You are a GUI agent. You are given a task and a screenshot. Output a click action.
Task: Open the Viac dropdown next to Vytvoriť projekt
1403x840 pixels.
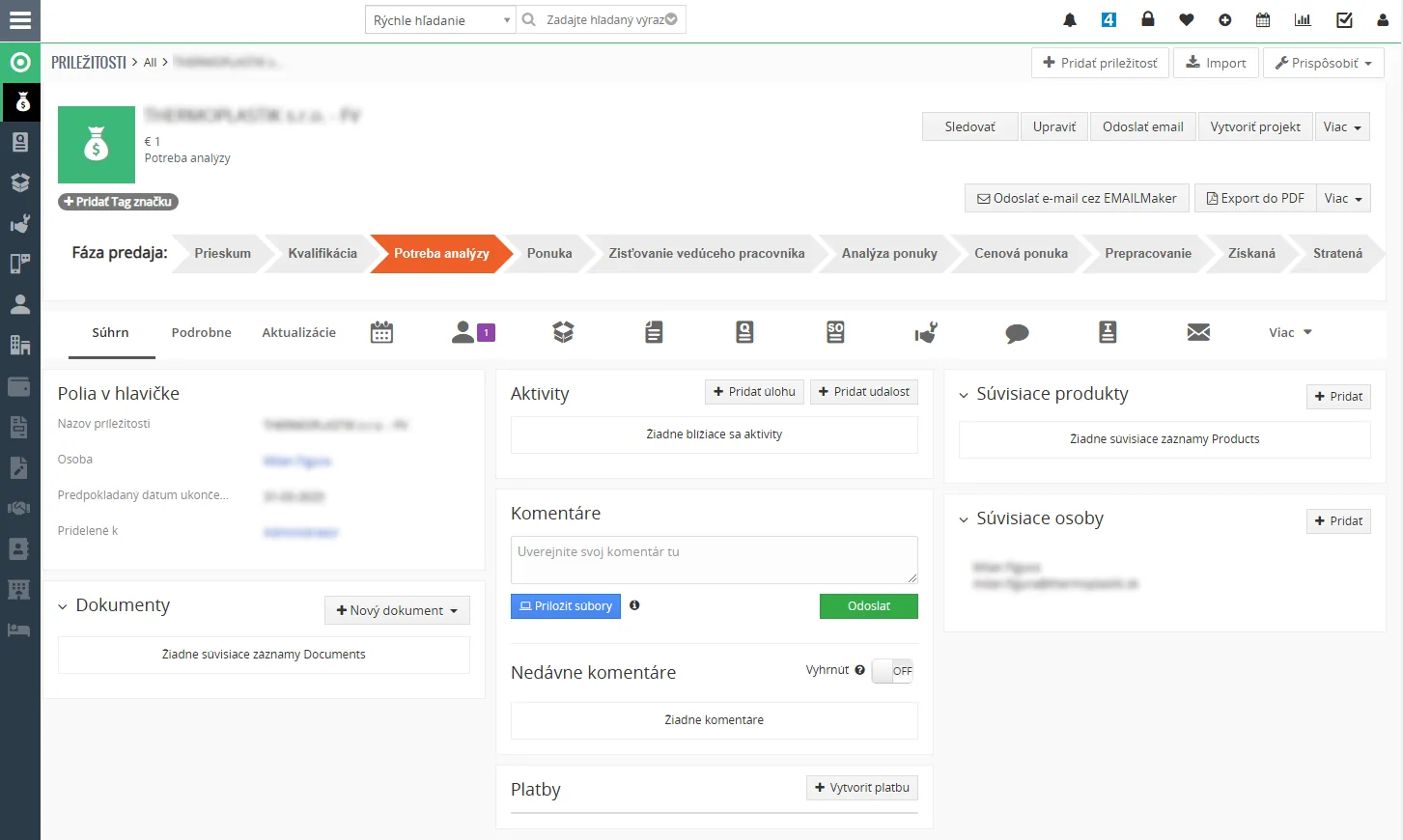click(x=1342, y=126)
